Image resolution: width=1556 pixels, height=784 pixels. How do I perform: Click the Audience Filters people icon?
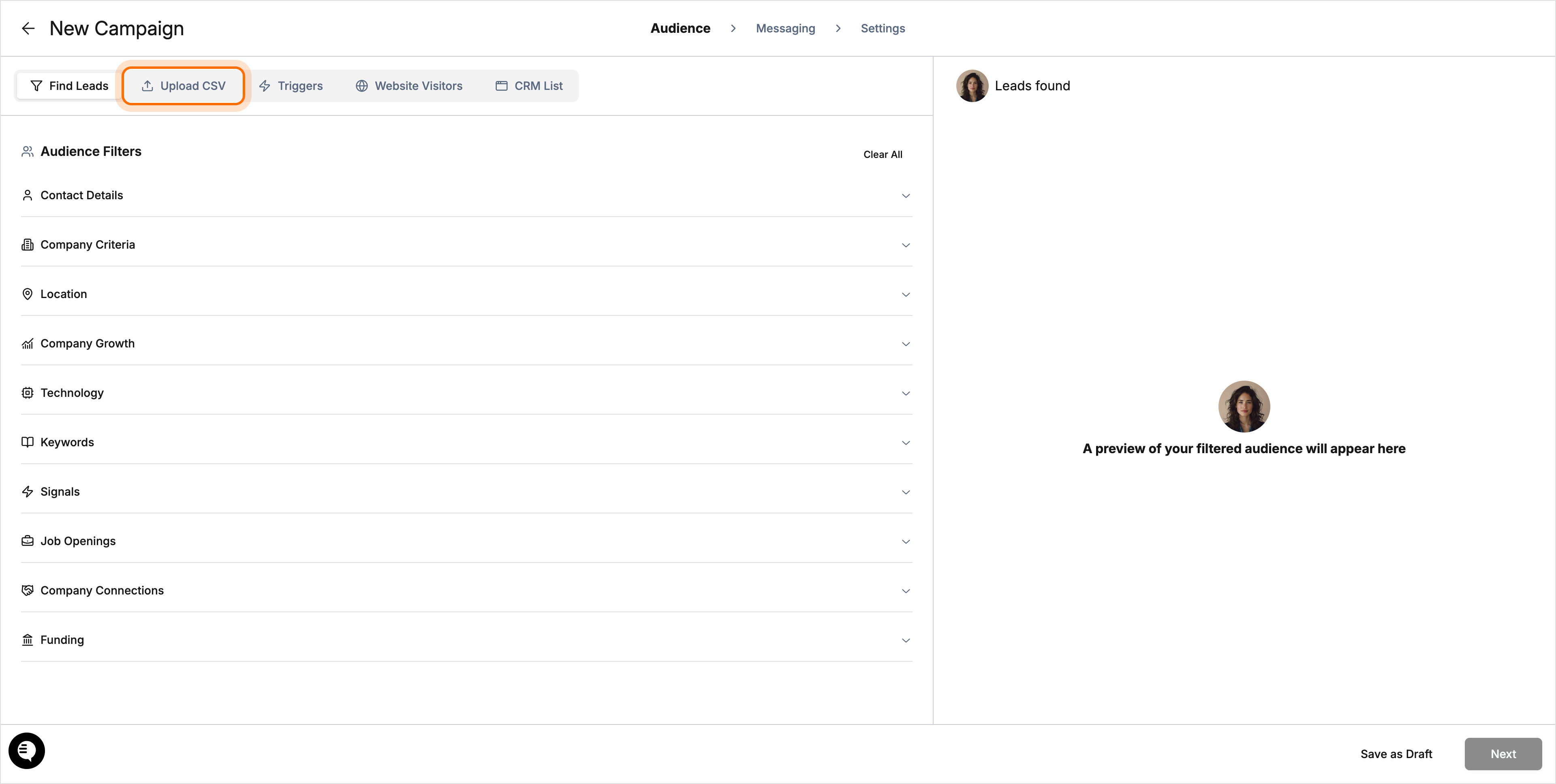tap(27, 151)
